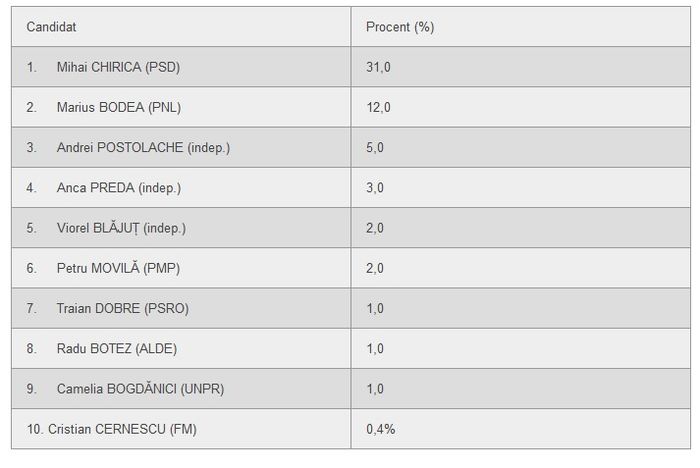Select the 5,0 percentage cell
Viewport: 700px width, 468px height.
tap(521, 147)
